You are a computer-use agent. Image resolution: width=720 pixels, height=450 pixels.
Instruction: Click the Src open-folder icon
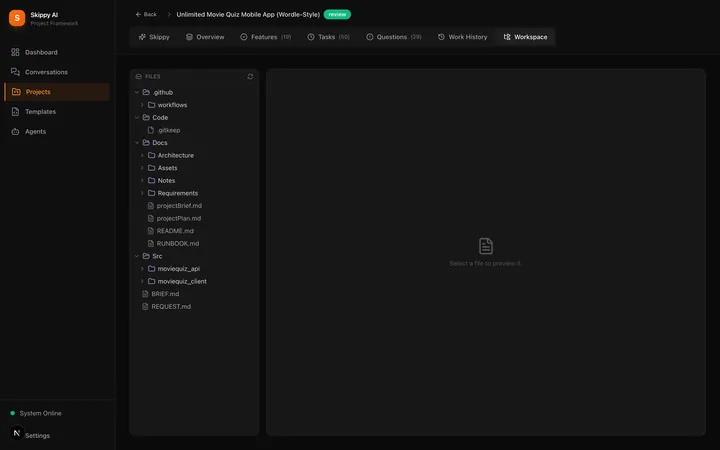pos(146,256)
